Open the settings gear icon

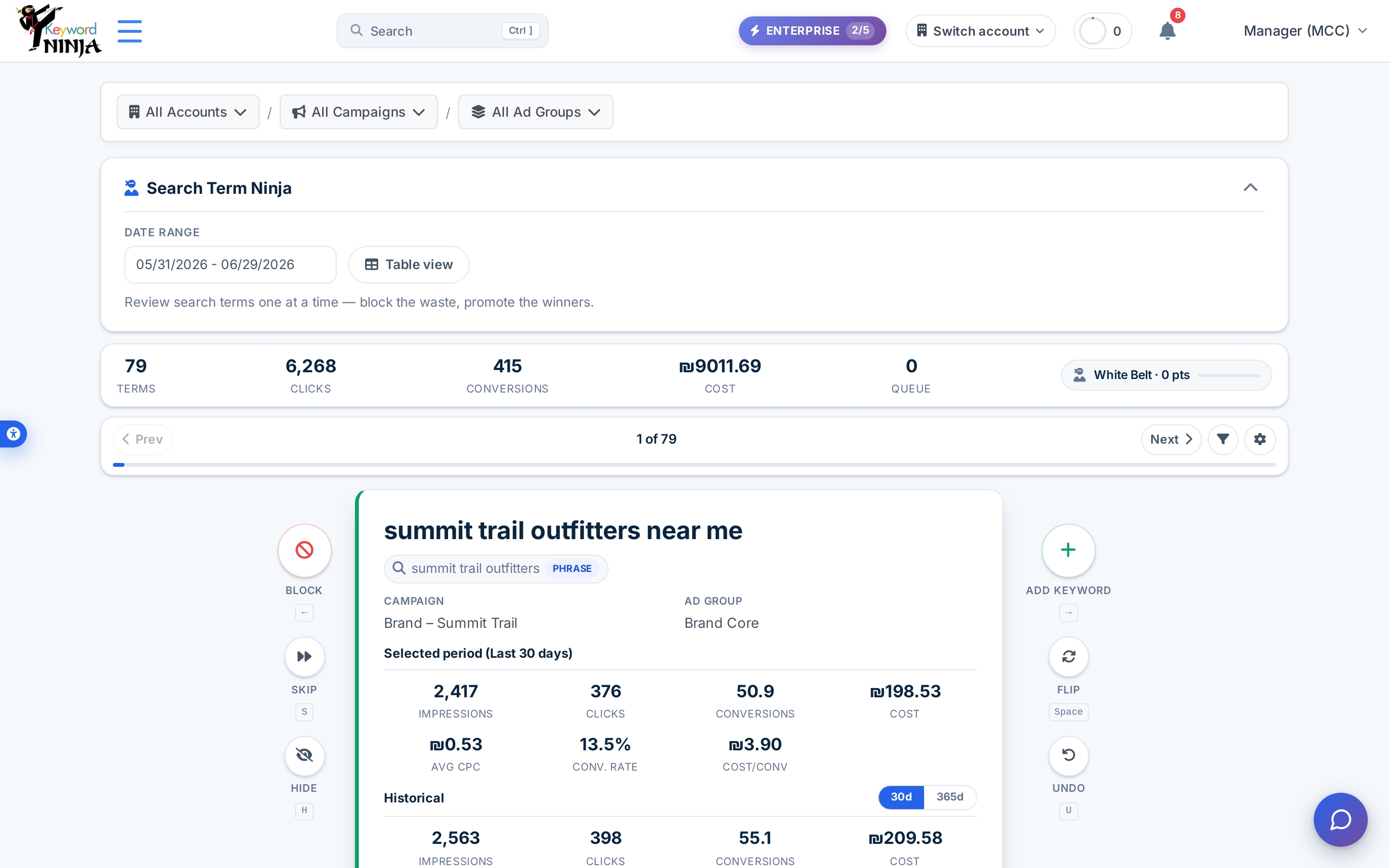pos(1260,439)
